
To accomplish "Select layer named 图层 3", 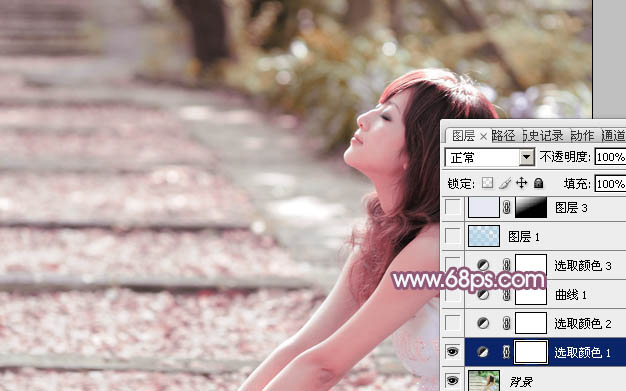I will click(x=571, y=208).
